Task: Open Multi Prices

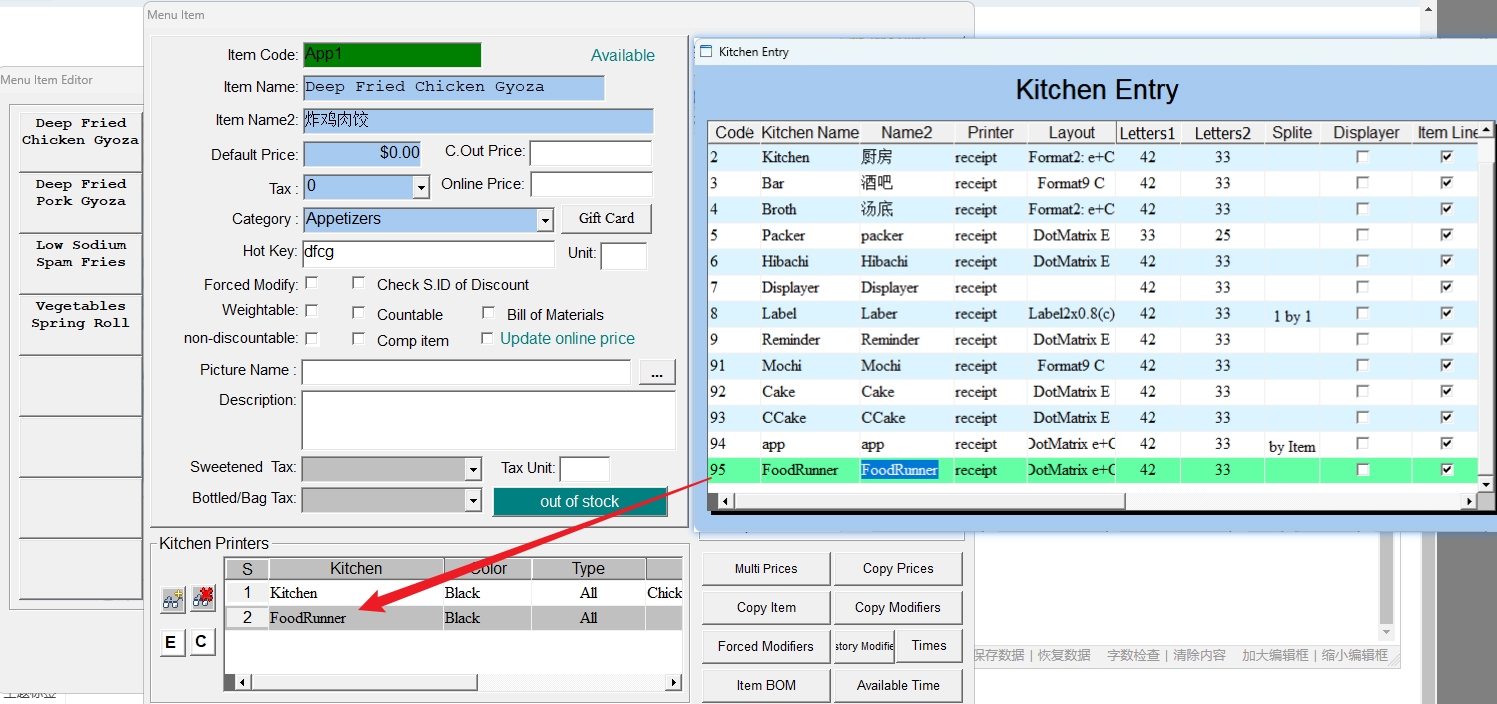Action: click(x=766, y=568)
